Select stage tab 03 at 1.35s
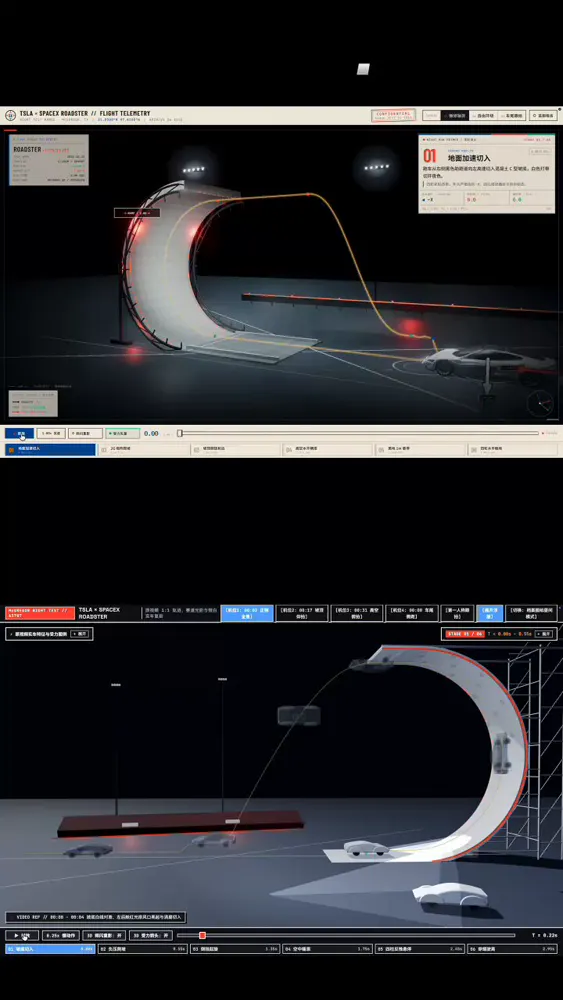Screen dimensions: 563x1000 tap(235, 949)
